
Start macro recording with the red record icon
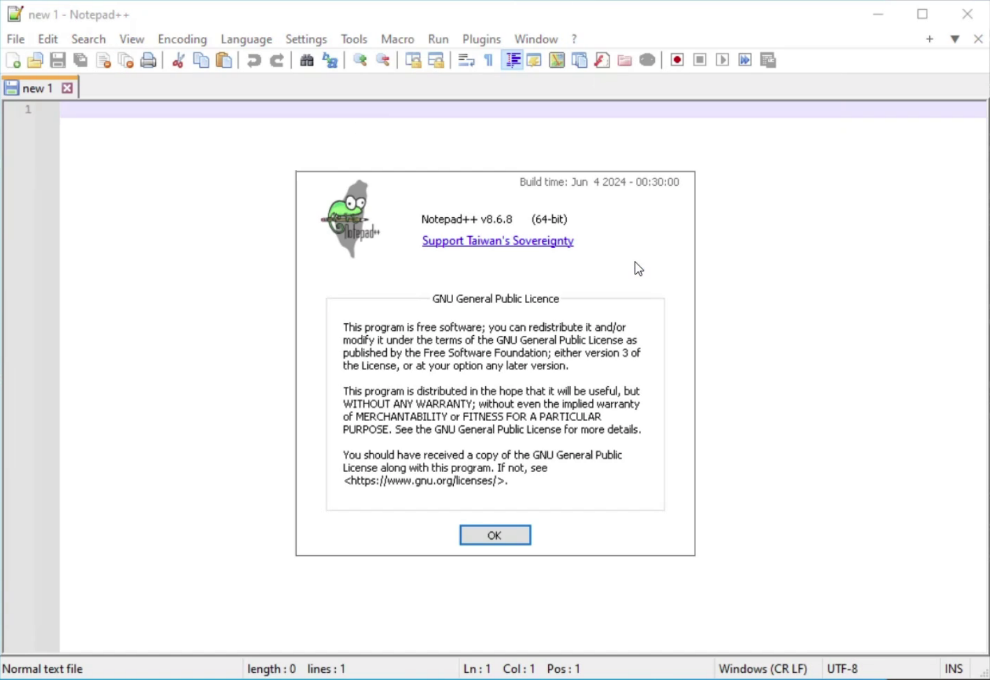tap(677, 60)
